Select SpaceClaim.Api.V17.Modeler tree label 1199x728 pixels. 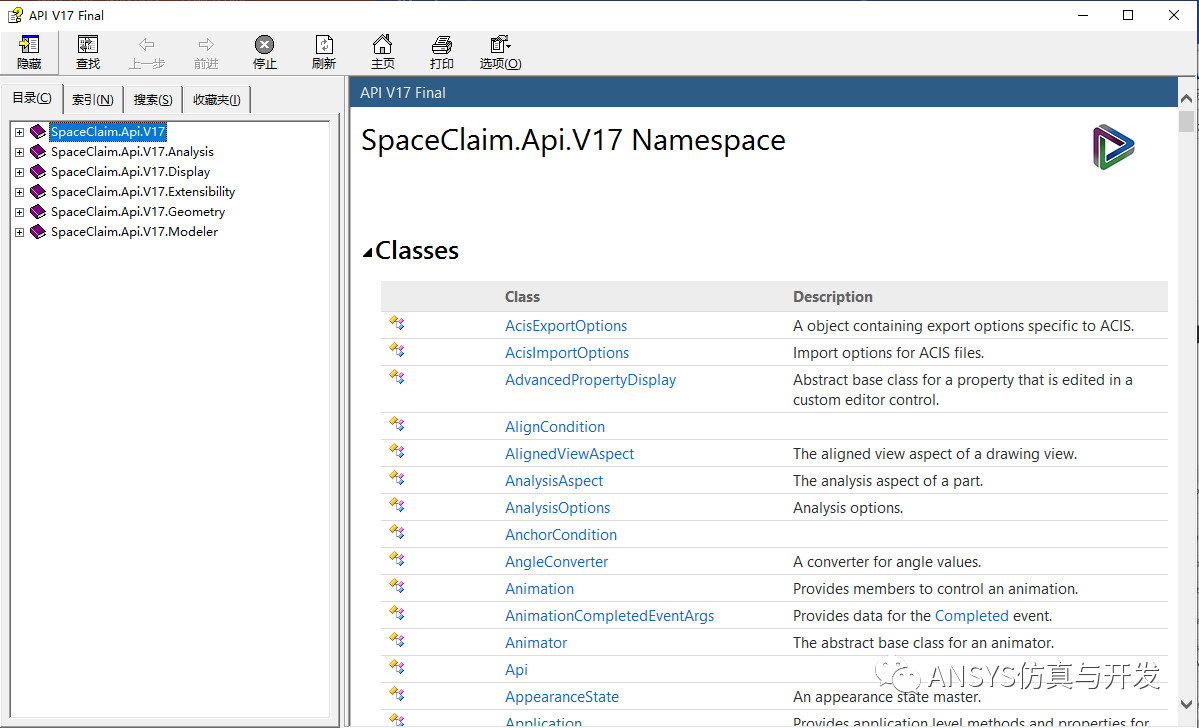click(134, 231)
